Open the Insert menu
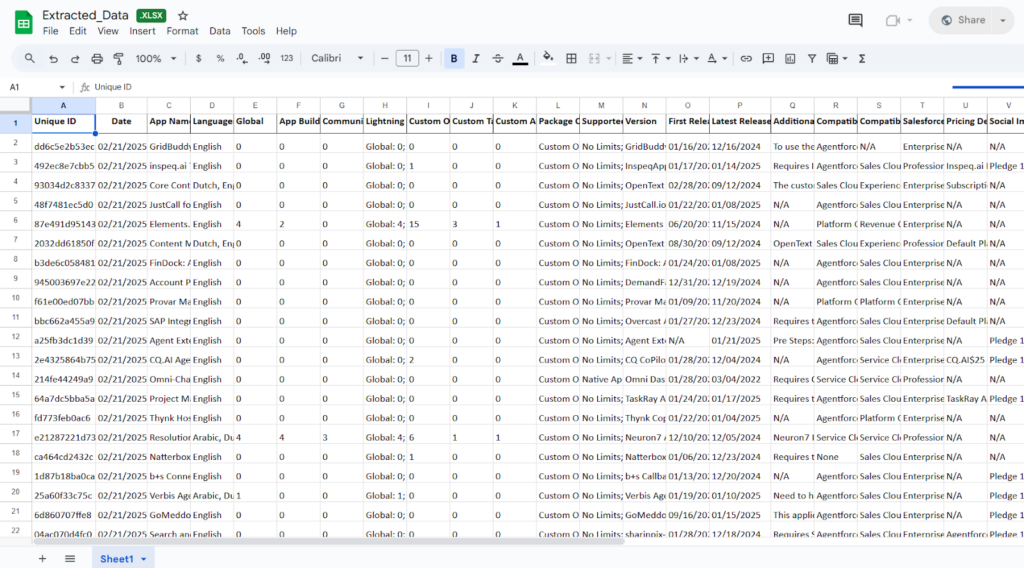 tap(142, 31)
